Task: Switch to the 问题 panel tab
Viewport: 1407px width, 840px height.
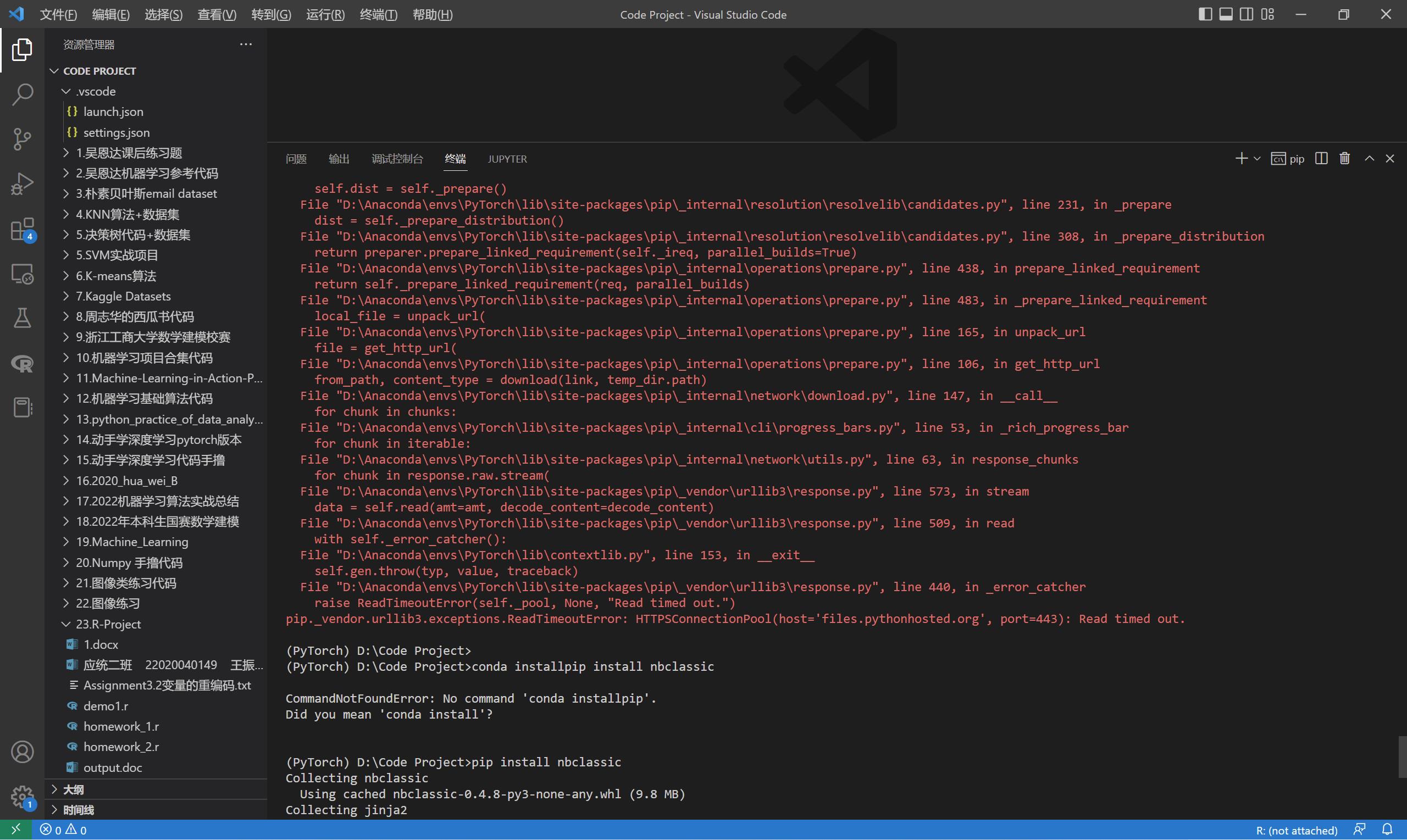Action: [x=296, y=159]
